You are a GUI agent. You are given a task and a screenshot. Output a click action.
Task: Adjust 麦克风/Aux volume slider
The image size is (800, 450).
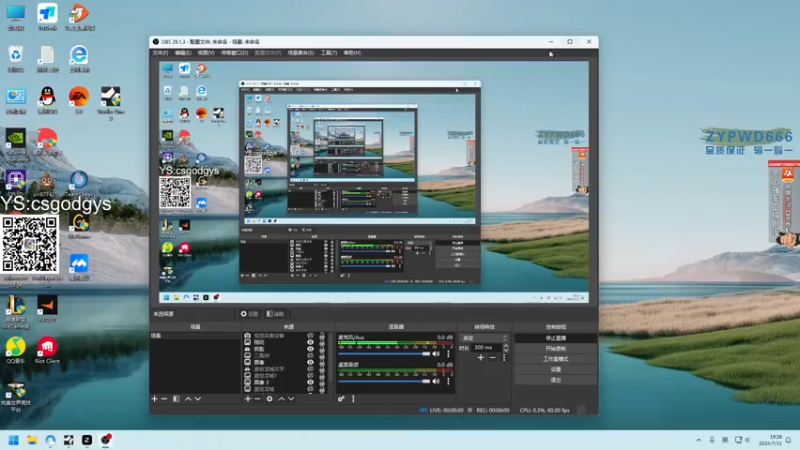point(384,354)
